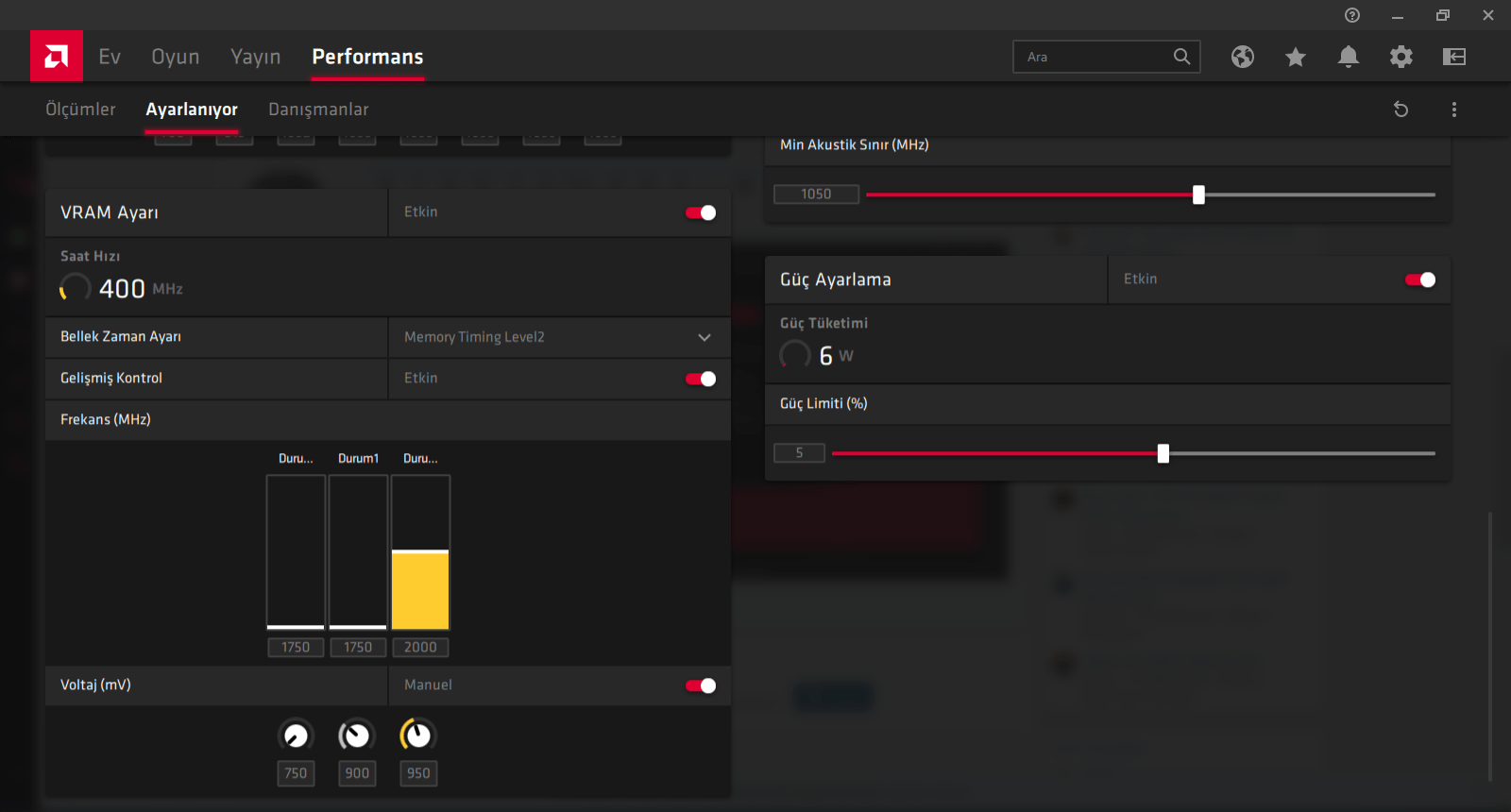1511x812 pixels.
Task: Click the Frekans (MHz) label
Action: click(106, 419)
